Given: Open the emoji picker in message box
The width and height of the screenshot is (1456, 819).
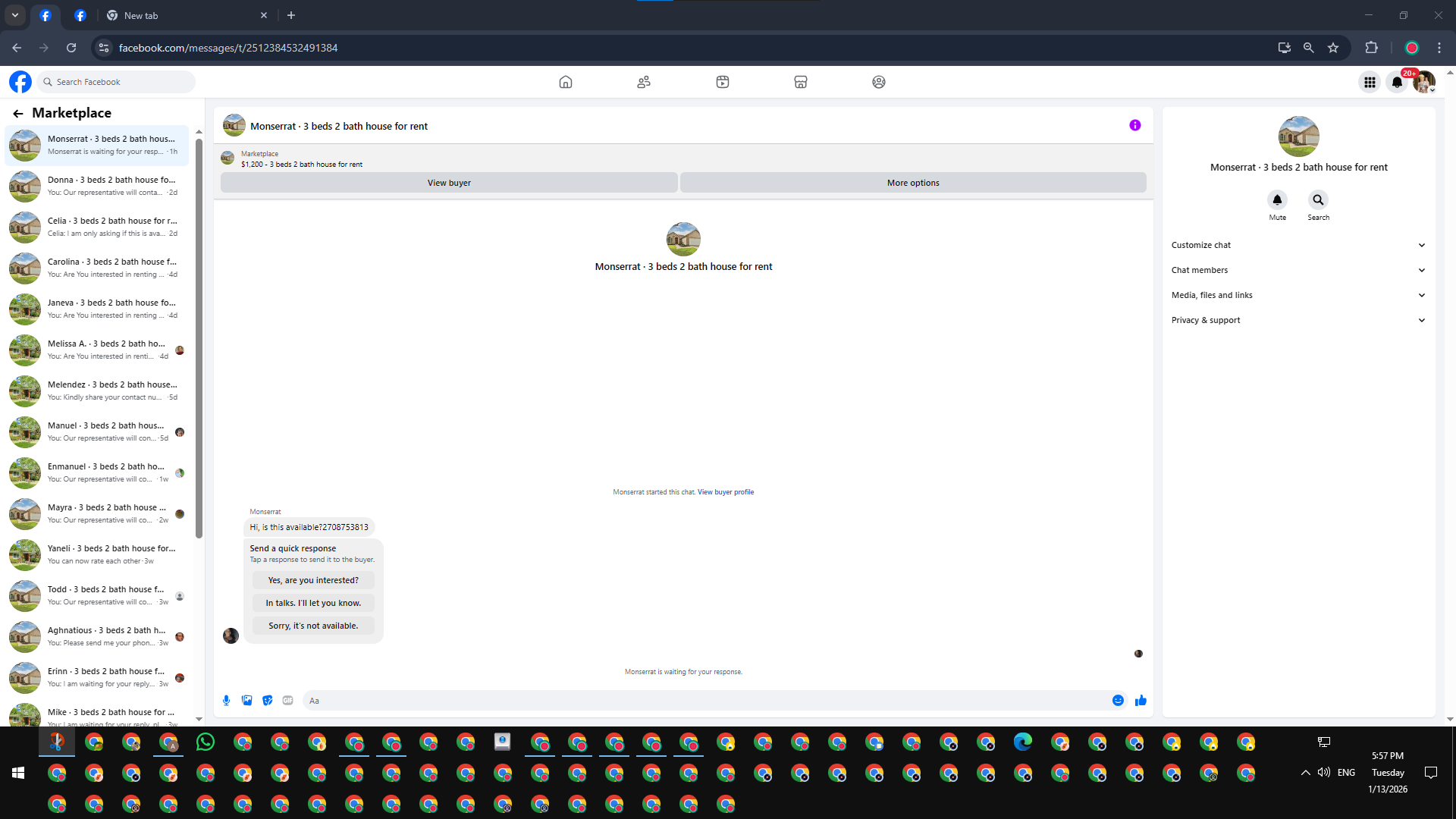Looking at the screenshot, I should click(1118, 701).
